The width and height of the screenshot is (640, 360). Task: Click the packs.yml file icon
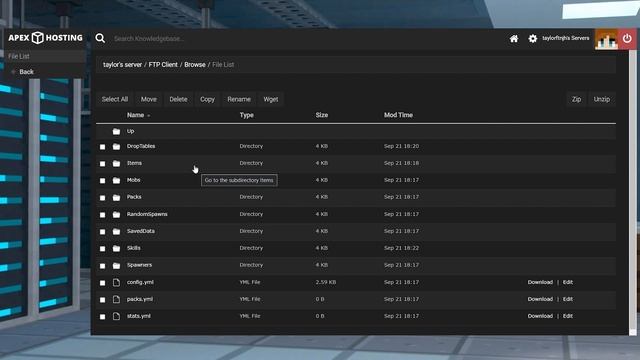pyautogui.click(x=116, y=299)
